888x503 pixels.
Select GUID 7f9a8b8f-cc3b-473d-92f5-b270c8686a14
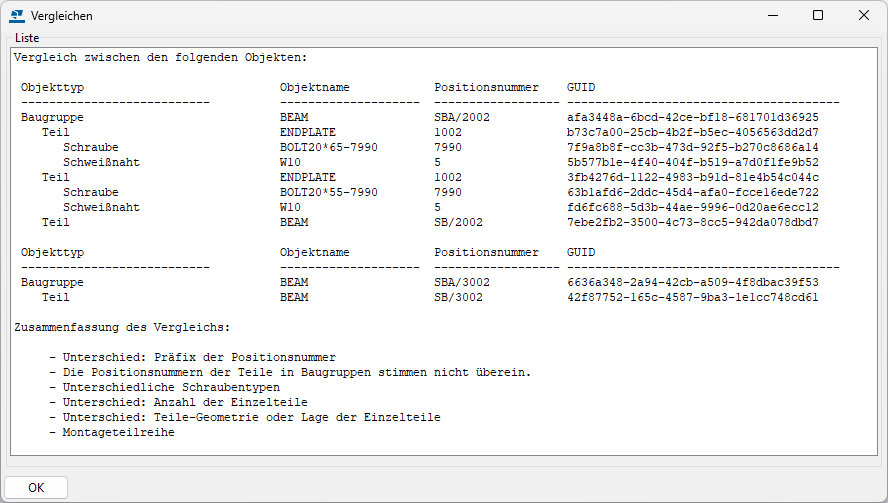tap(693, 147)
